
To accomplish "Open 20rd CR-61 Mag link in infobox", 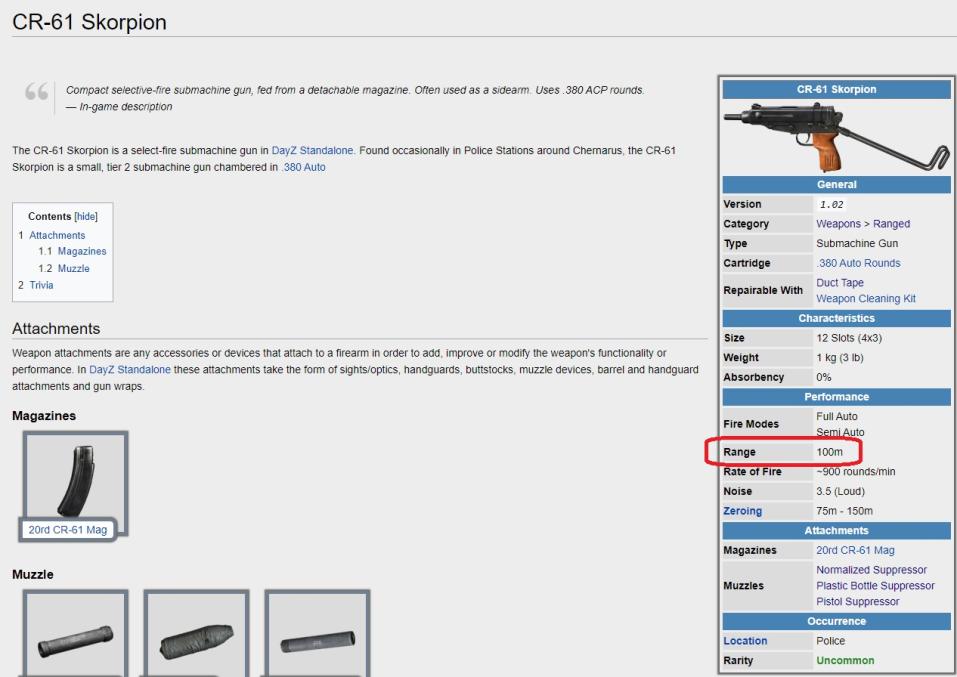I will (x=855, y=550).
